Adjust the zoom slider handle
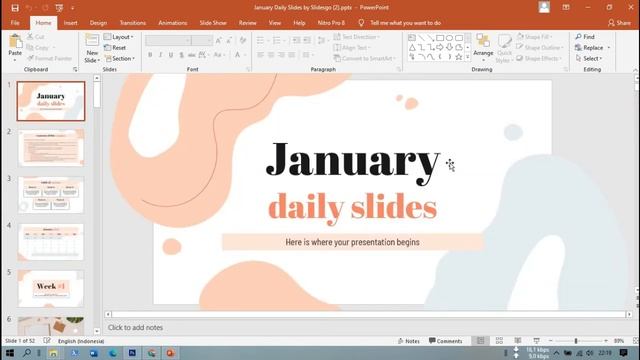 click(x=576, y=341)
